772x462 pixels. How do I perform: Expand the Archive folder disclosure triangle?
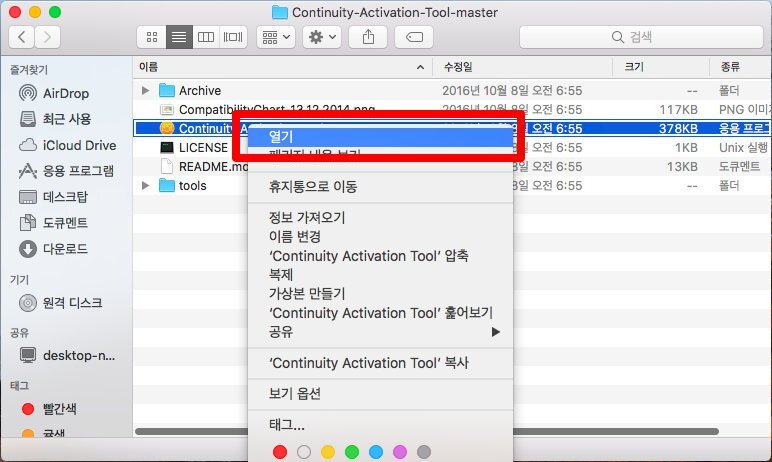[145, 91]
